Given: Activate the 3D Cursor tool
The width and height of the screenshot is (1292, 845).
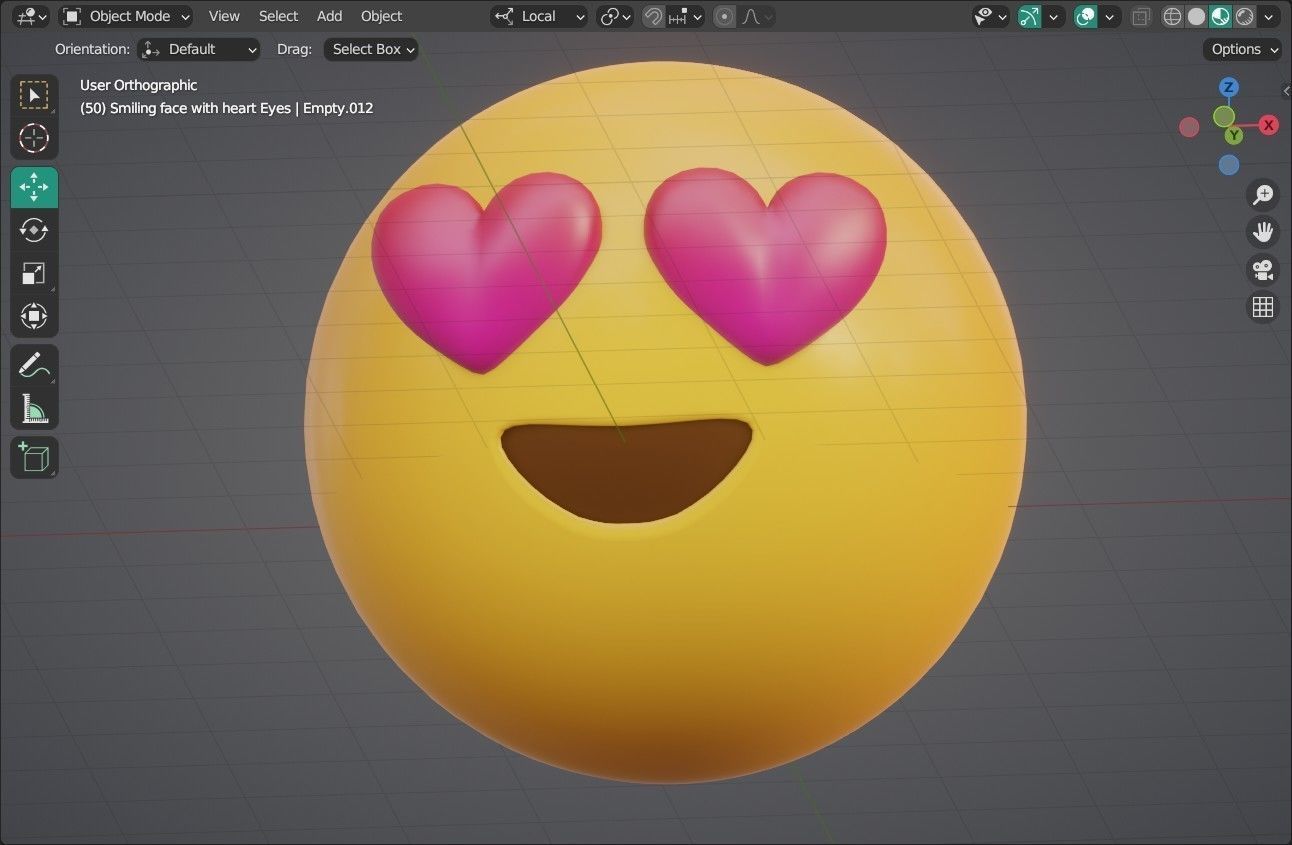Looking at the screenshot, I should 34,138.
